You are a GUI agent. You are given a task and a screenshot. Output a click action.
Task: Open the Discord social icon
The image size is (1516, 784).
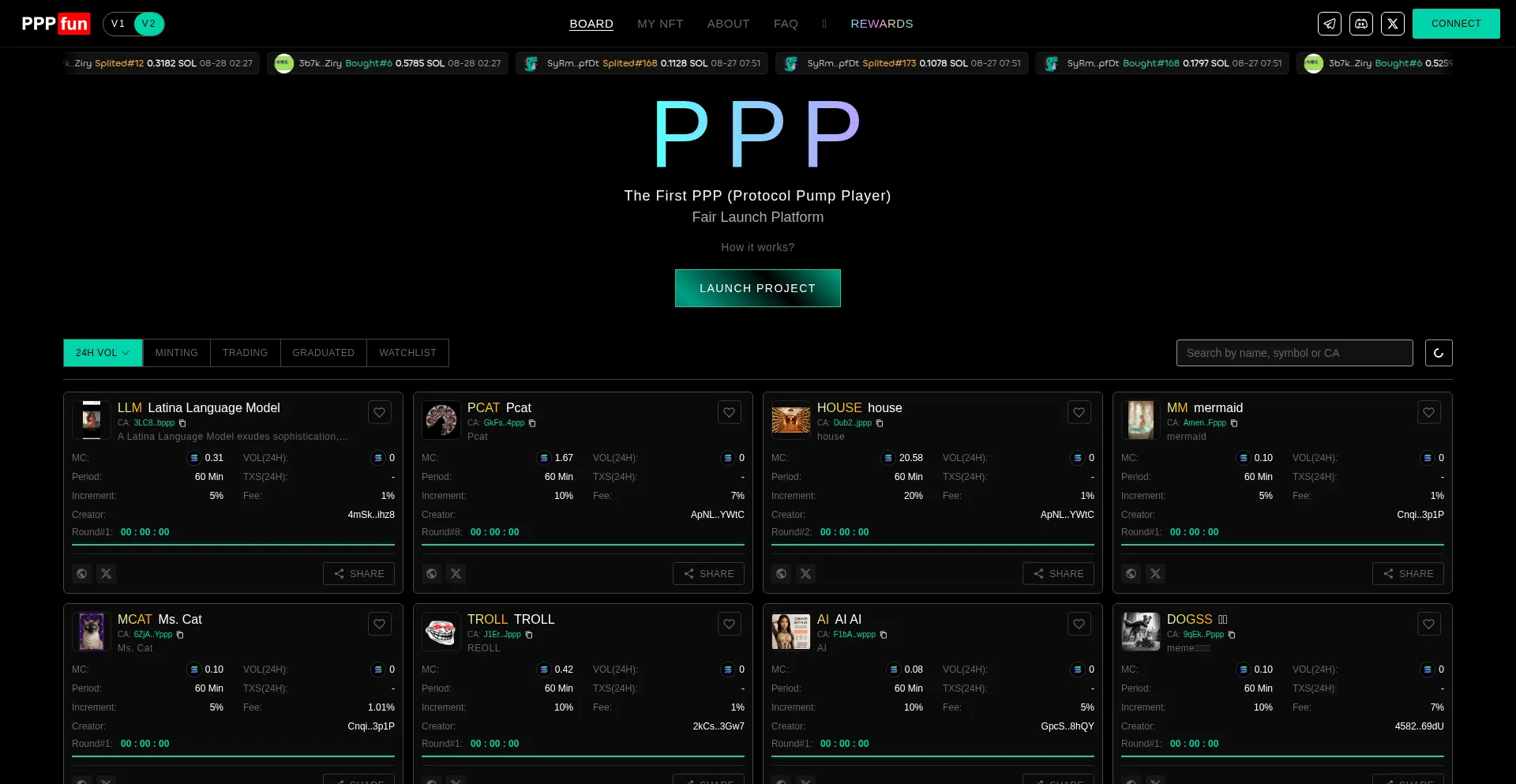click(x=1361, y=24)
